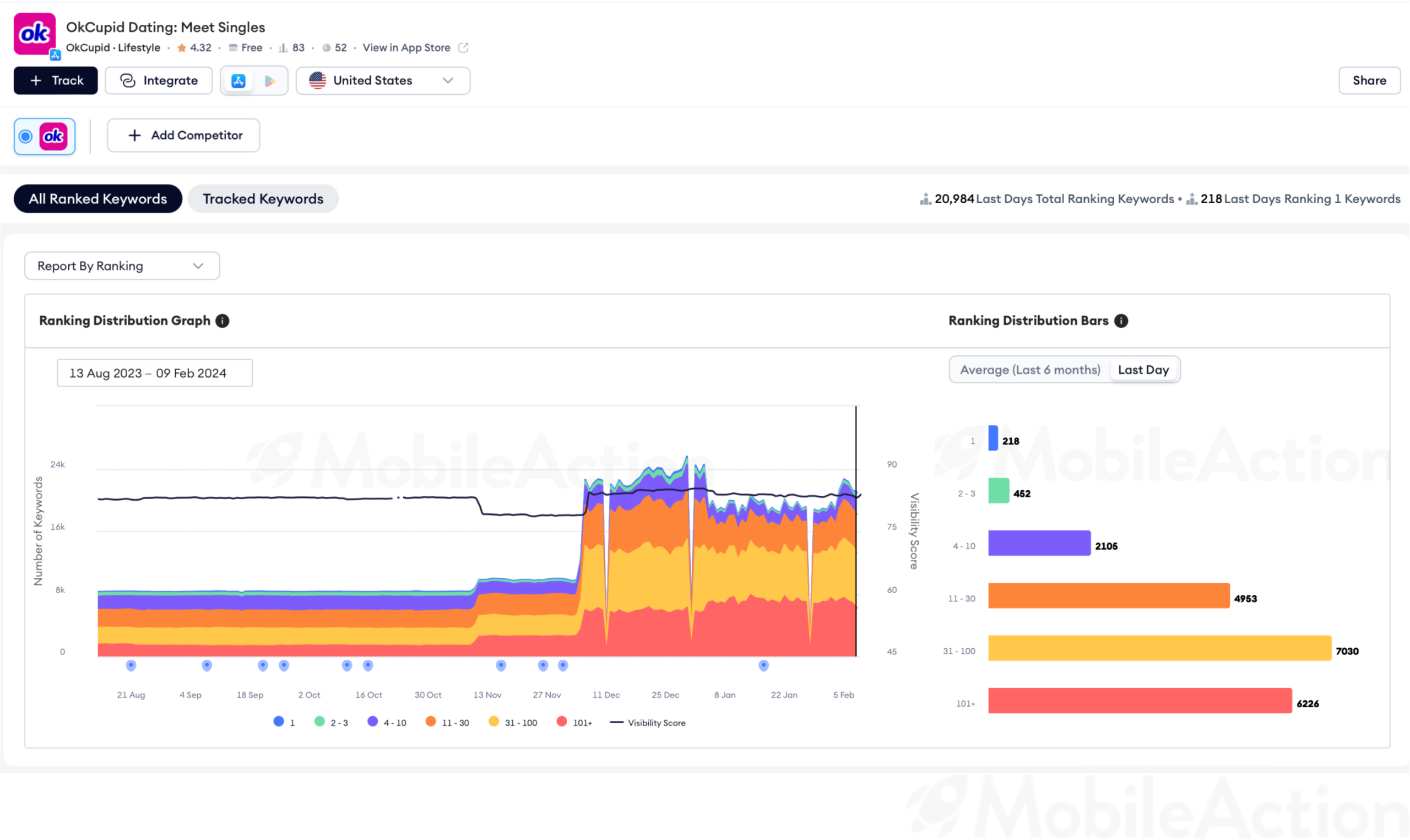1410x840 pixels.
Task: Click the OkCupid Dating: Meet Singles title
Action: tap(166, 27)
